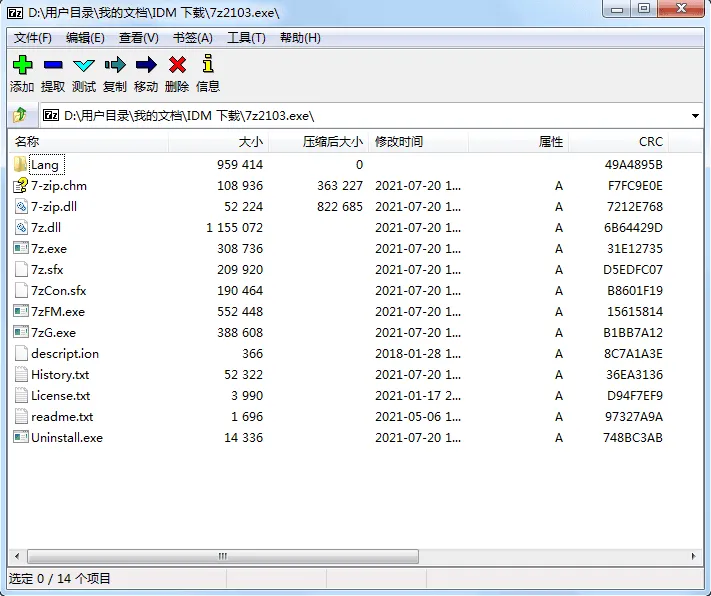
Task: Open the 工具(T) menu
Action: click(246, 38)
